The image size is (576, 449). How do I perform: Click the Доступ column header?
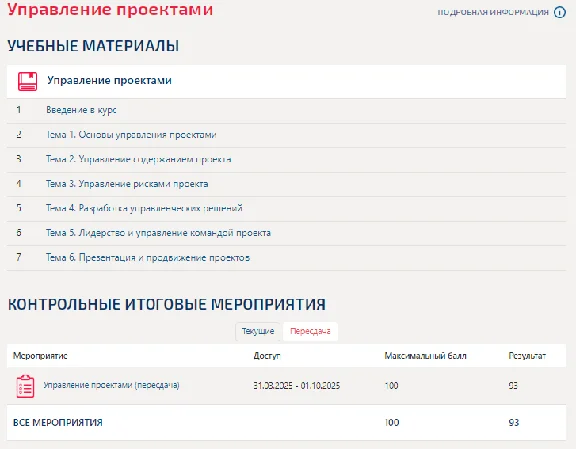pos(267,356)
